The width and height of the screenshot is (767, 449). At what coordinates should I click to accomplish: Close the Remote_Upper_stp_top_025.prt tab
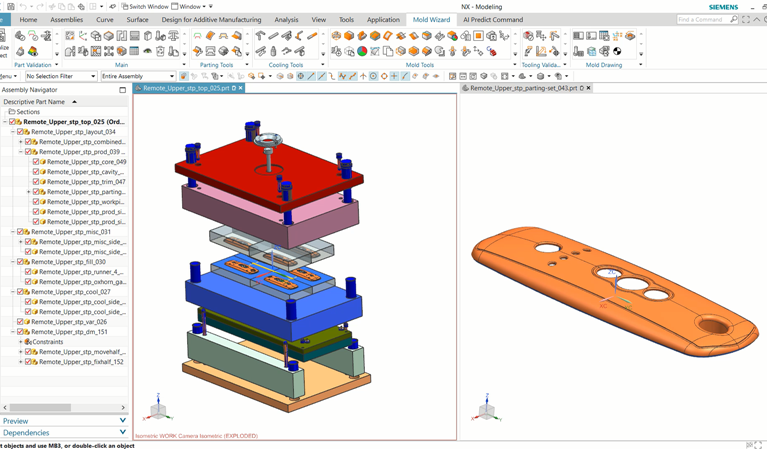[x=240, y=88]
